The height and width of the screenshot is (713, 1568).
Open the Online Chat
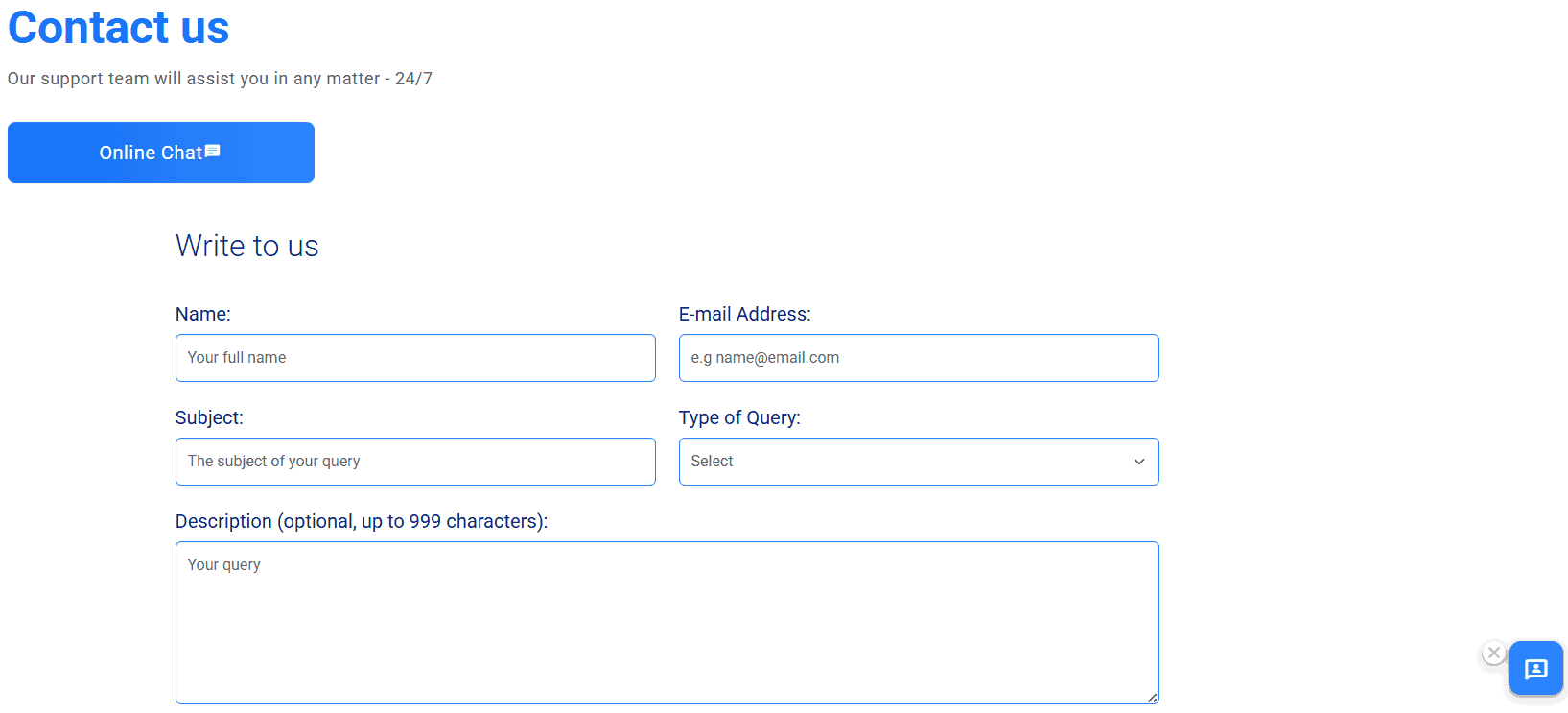click(160, 152)
